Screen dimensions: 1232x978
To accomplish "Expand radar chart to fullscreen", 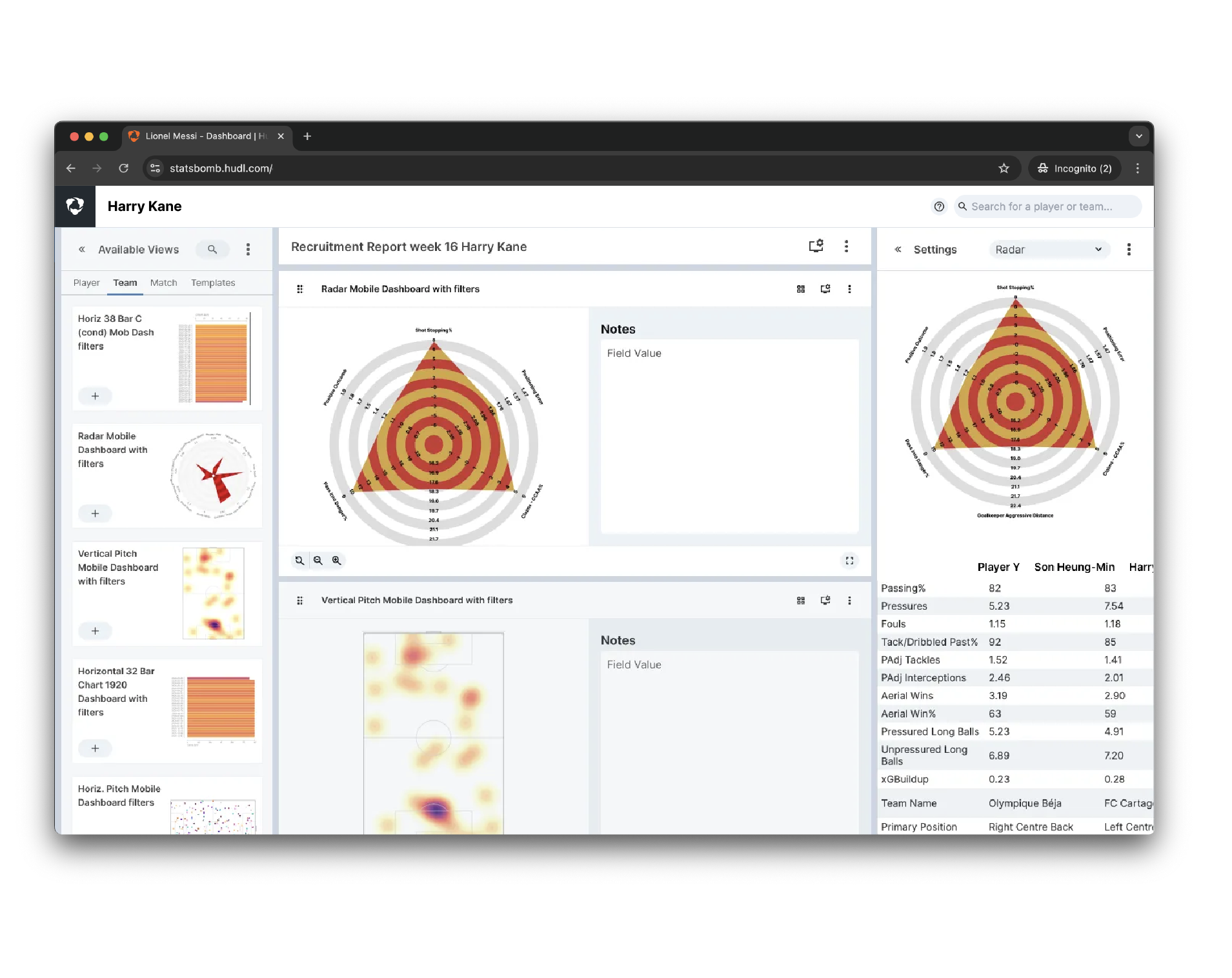I will tap(849, 561).
